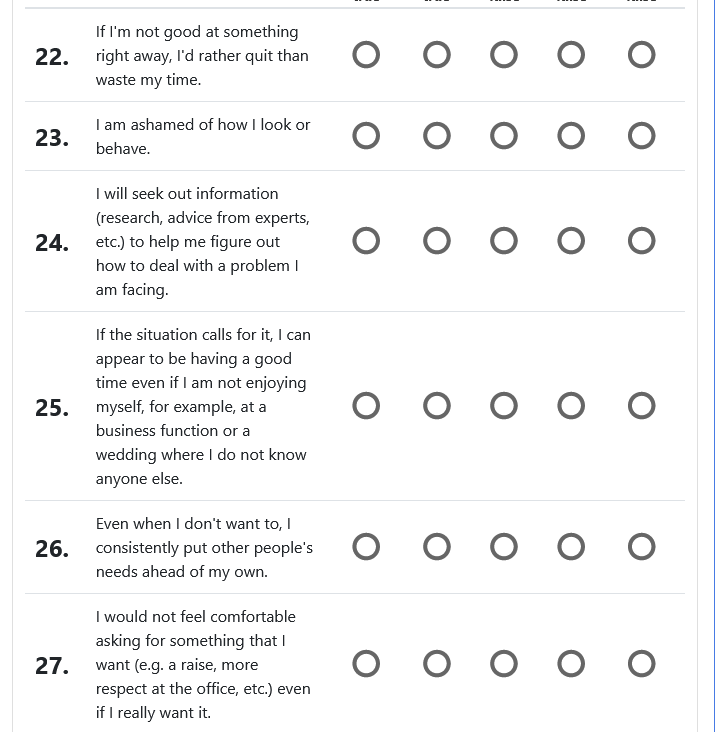Select first radio option for question 22
Image resolution: width=715 pixels, height=732 pixels.
coord(366,55)
